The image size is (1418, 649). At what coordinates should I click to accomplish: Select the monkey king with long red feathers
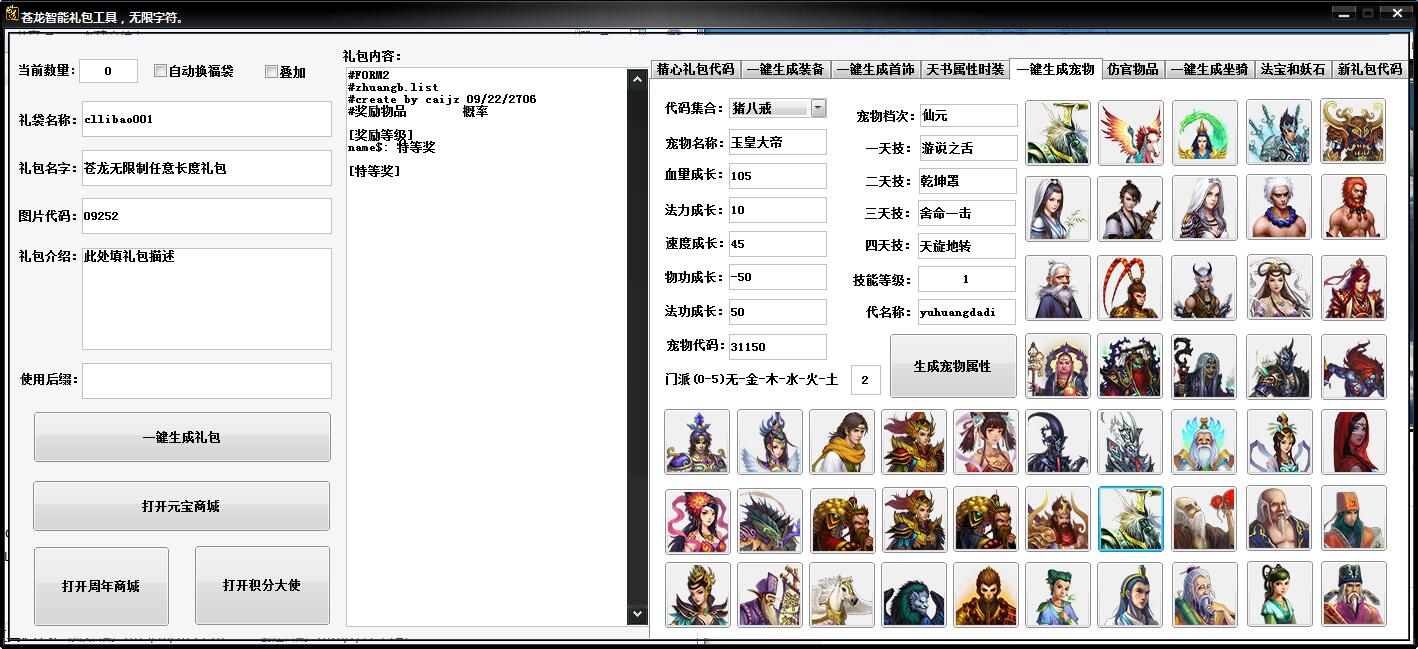1130,288
